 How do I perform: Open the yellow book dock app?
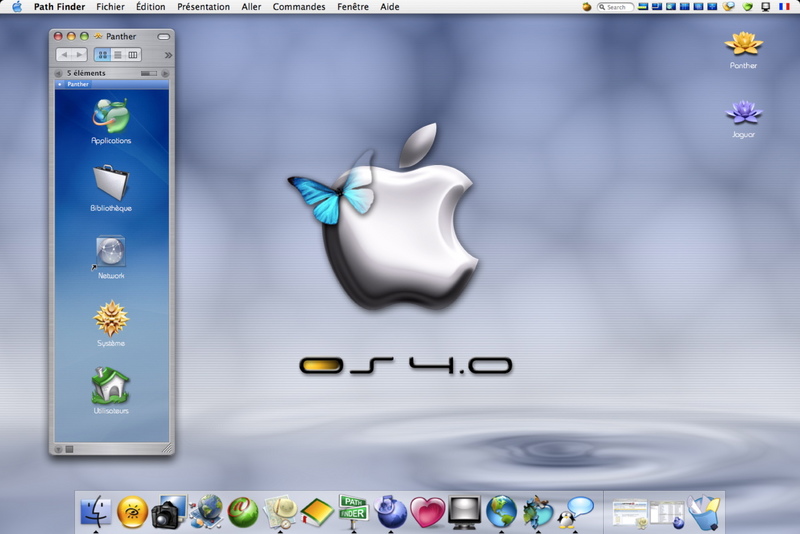[x=316, y=513]
